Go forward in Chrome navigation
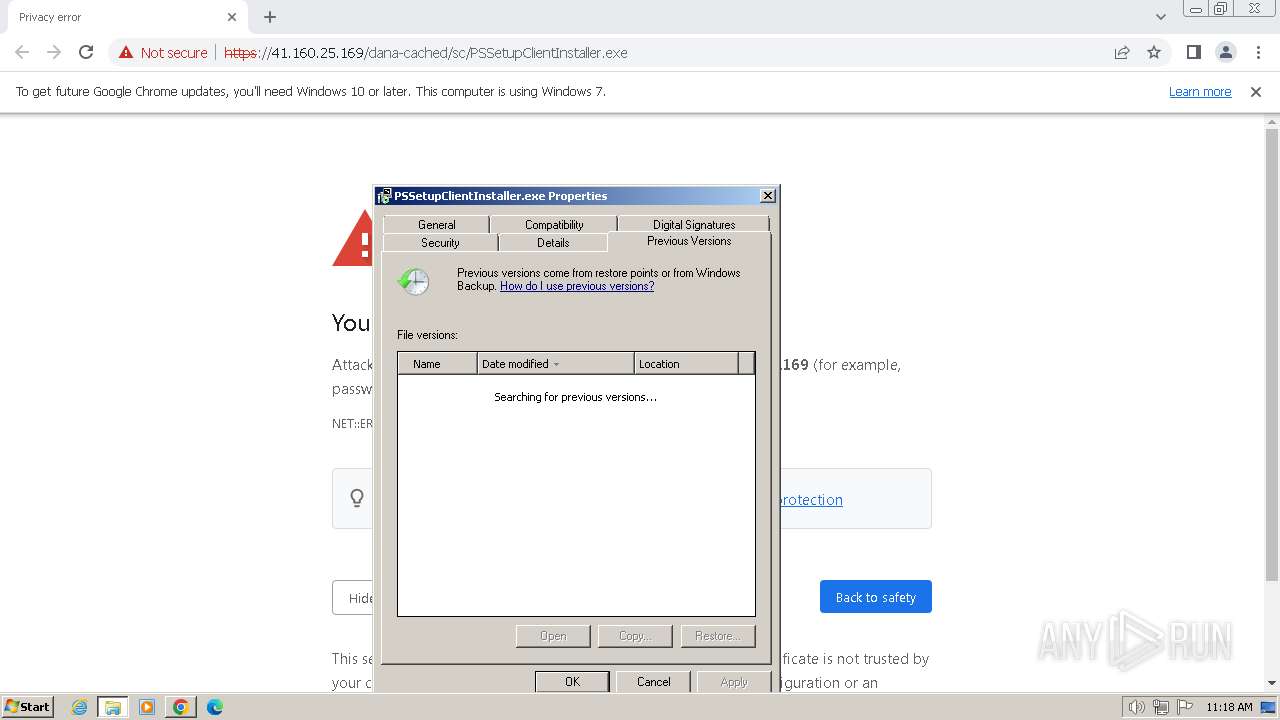 tap(54, 52)
